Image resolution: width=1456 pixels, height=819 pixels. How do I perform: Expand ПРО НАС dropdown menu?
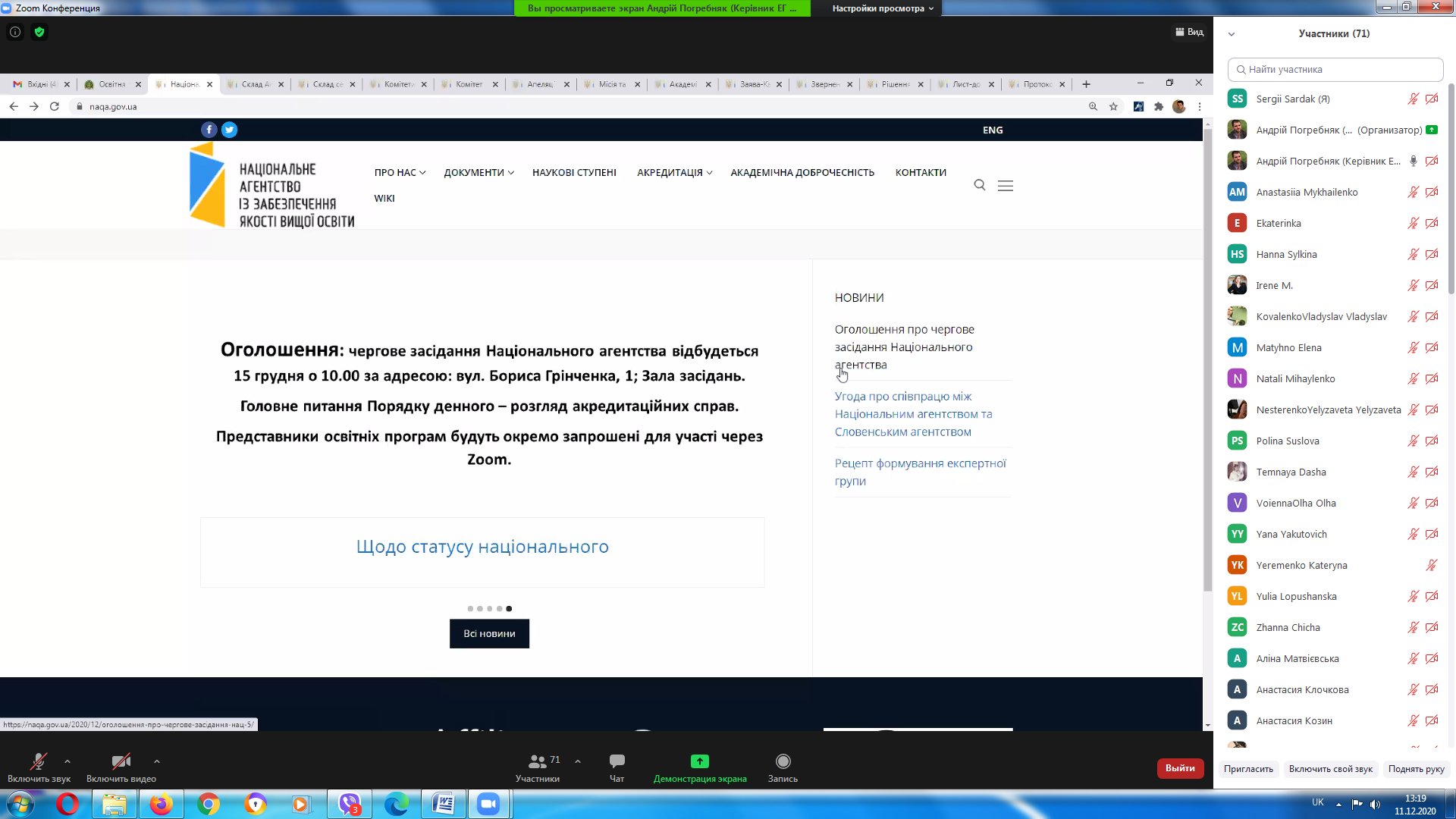[x=400, y=173]
